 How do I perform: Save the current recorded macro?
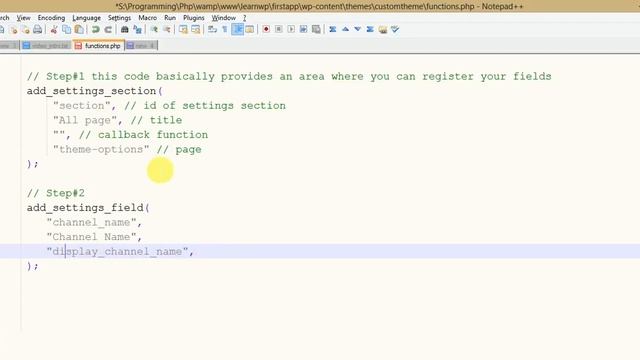click(x=316, y=29)
